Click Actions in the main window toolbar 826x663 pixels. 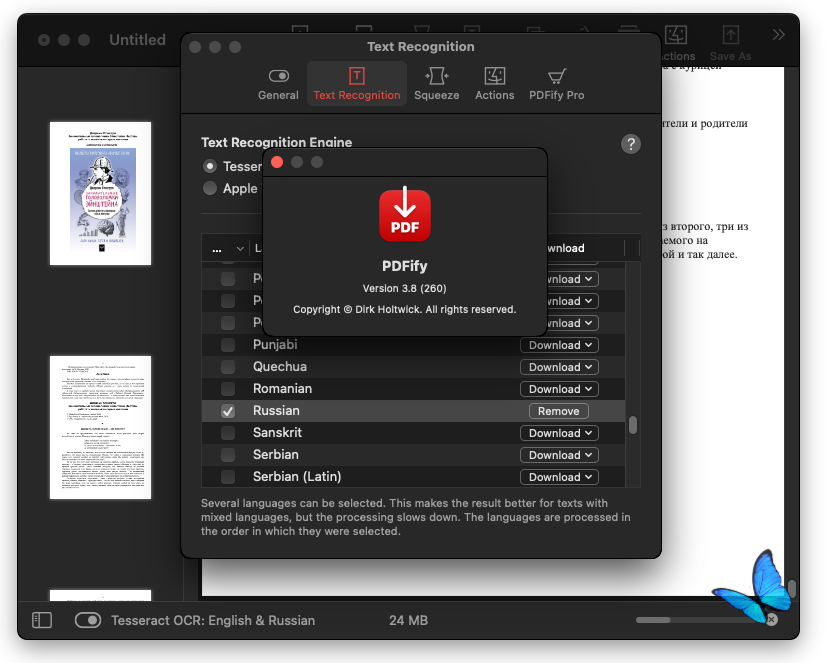click(676, 44)
